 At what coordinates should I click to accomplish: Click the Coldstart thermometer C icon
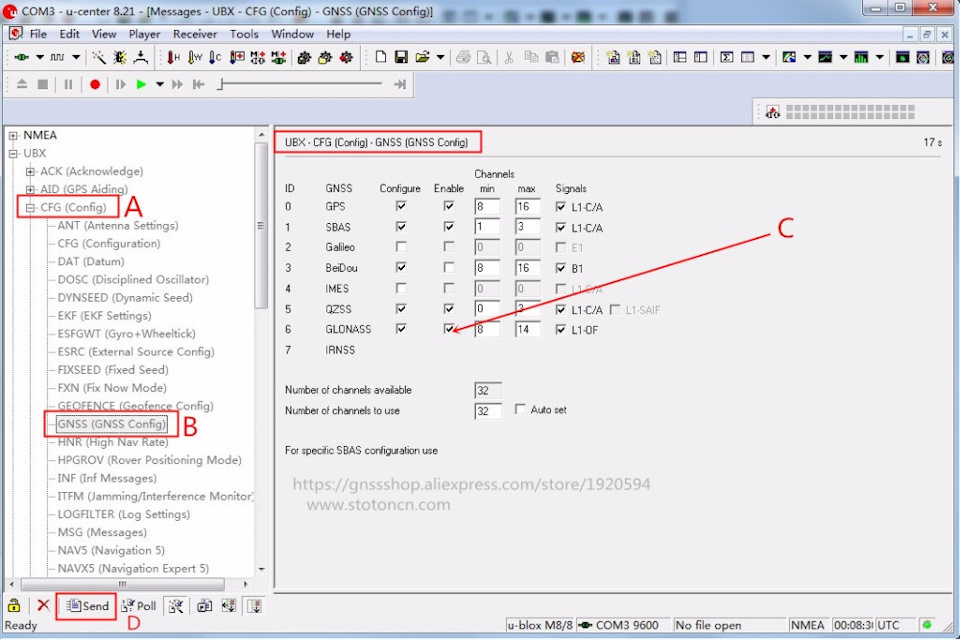215,58
